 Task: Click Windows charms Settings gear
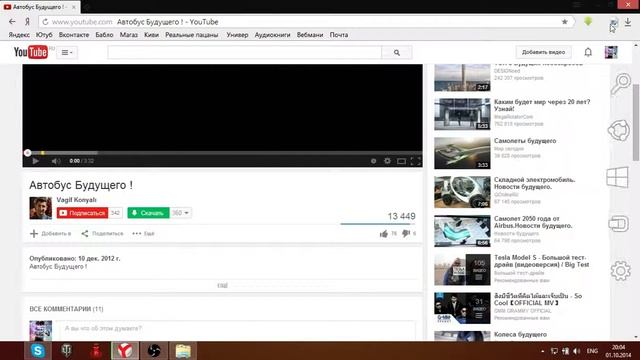[x=620, y=270]
